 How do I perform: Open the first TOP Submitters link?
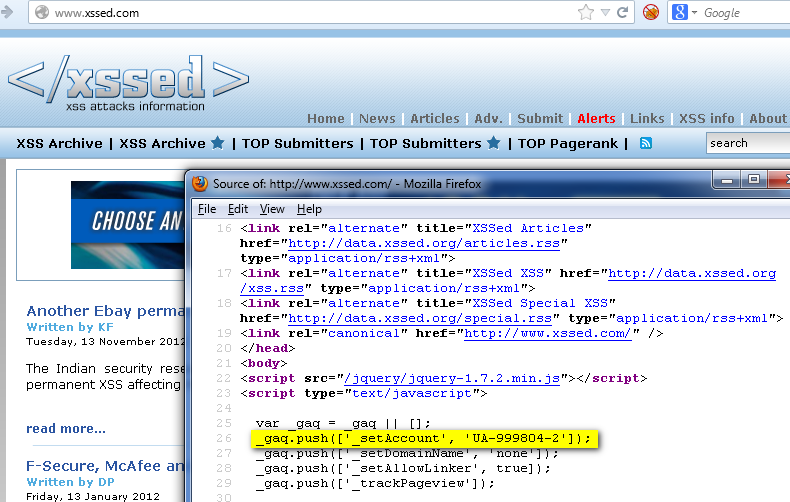(297, 144)
